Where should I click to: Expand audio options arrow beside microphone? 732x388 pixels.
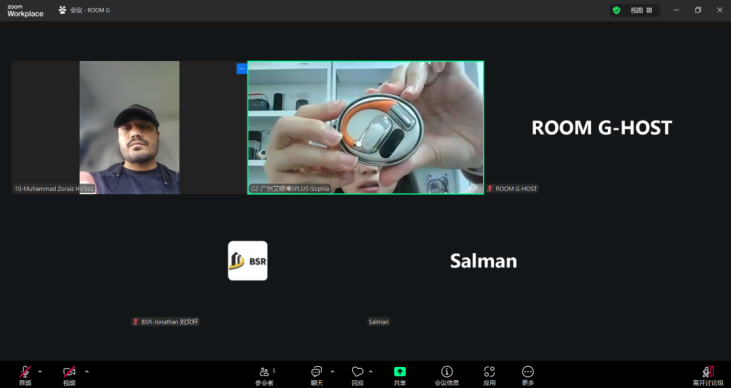[40, 372]
